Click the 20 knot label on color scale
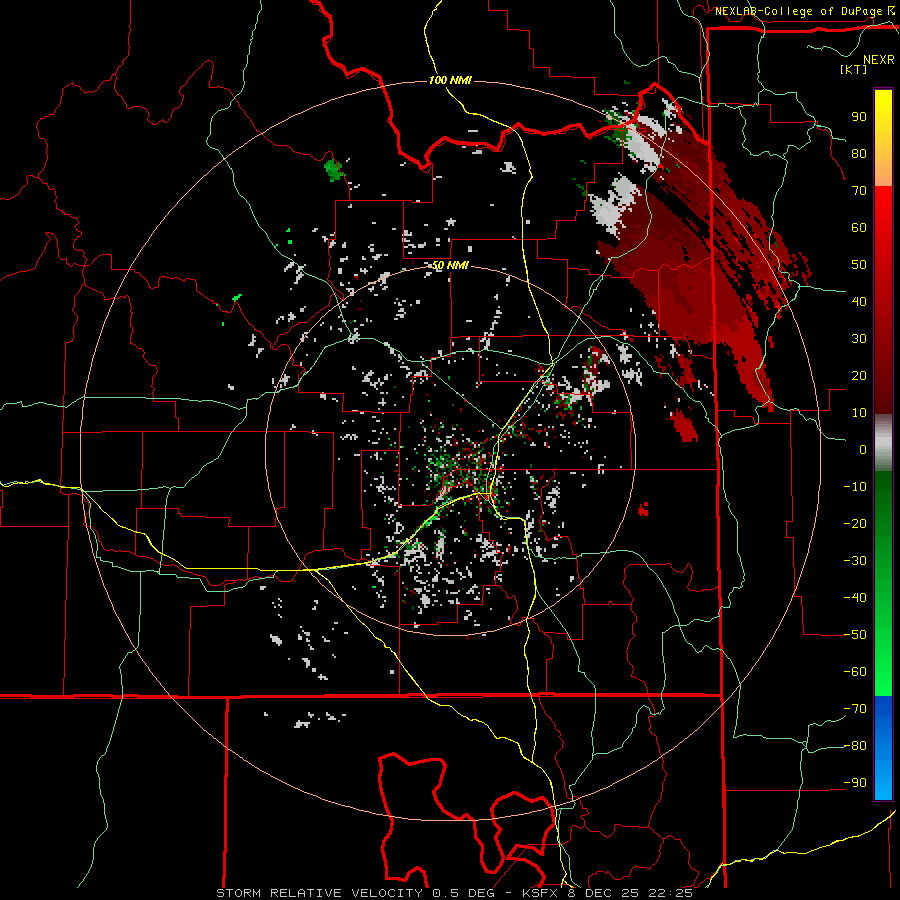Image resolution: width=900 pixels, height=900 pixels. coord(859,375)
